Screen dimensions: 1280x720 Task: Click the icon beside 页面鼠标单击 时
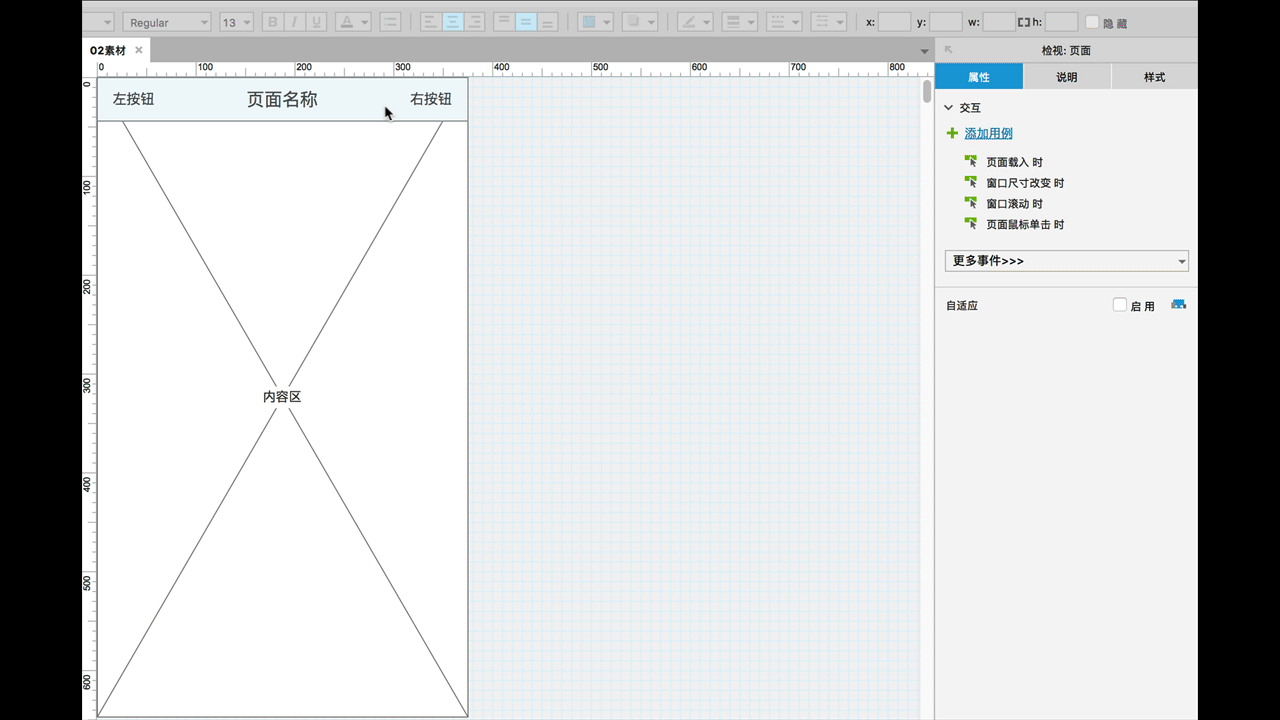(x=970, y=224)
